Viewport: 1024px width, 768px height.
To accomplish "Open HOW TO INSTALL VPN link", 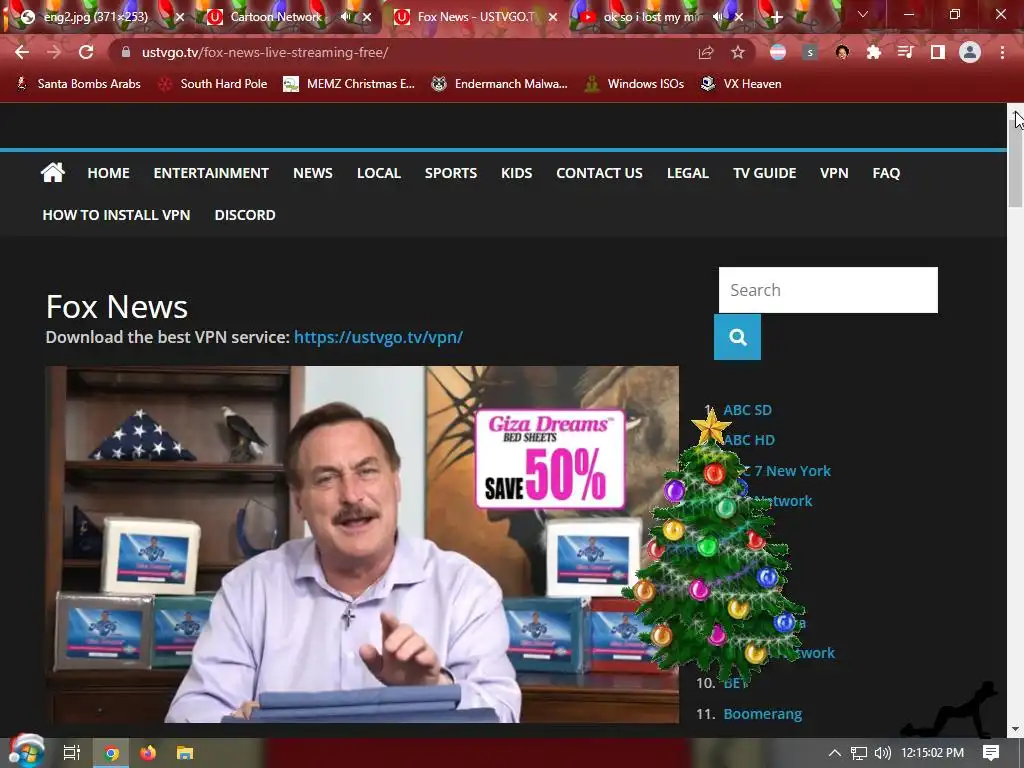I will pyautogui.click(x=116, y=215).
